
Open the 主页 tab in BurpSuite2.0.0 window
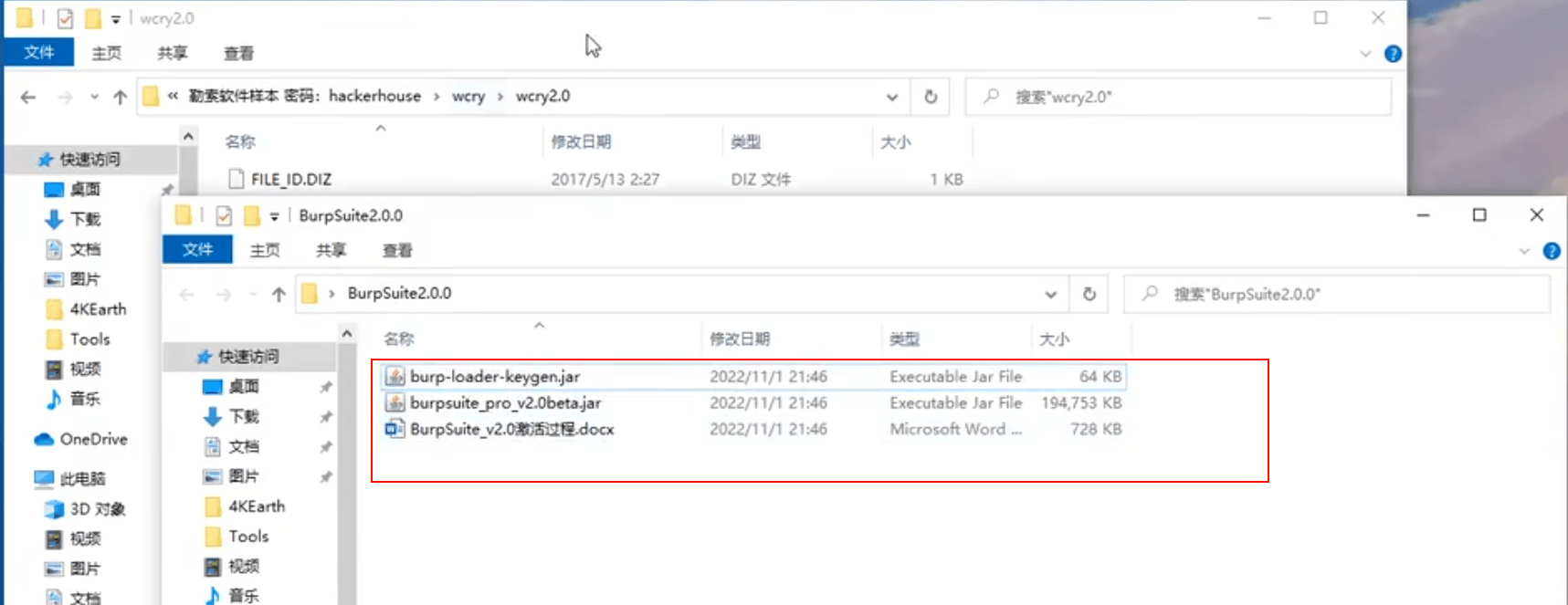coord(265,250)
